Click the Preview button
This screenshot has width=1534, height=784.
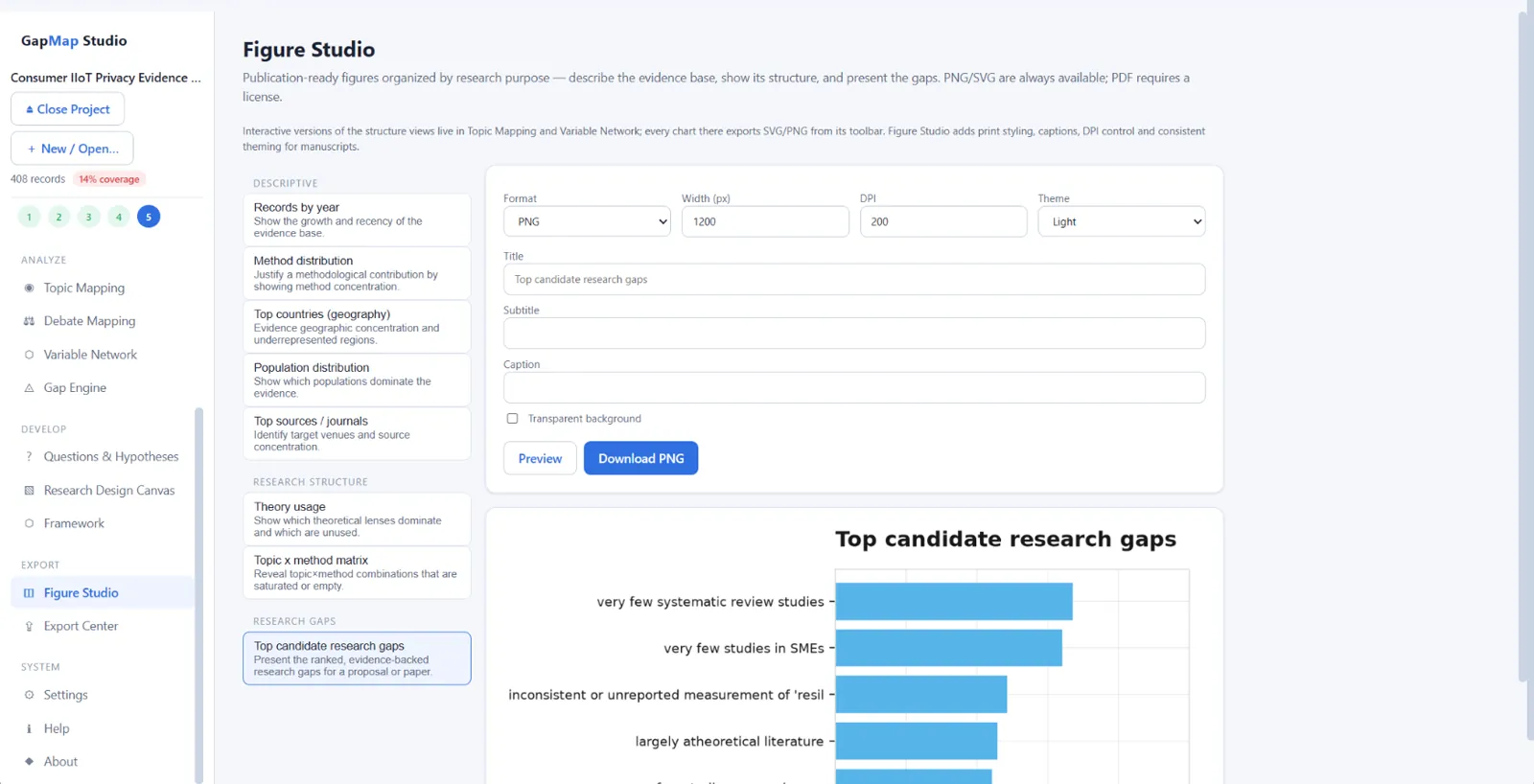coord(540,458)
